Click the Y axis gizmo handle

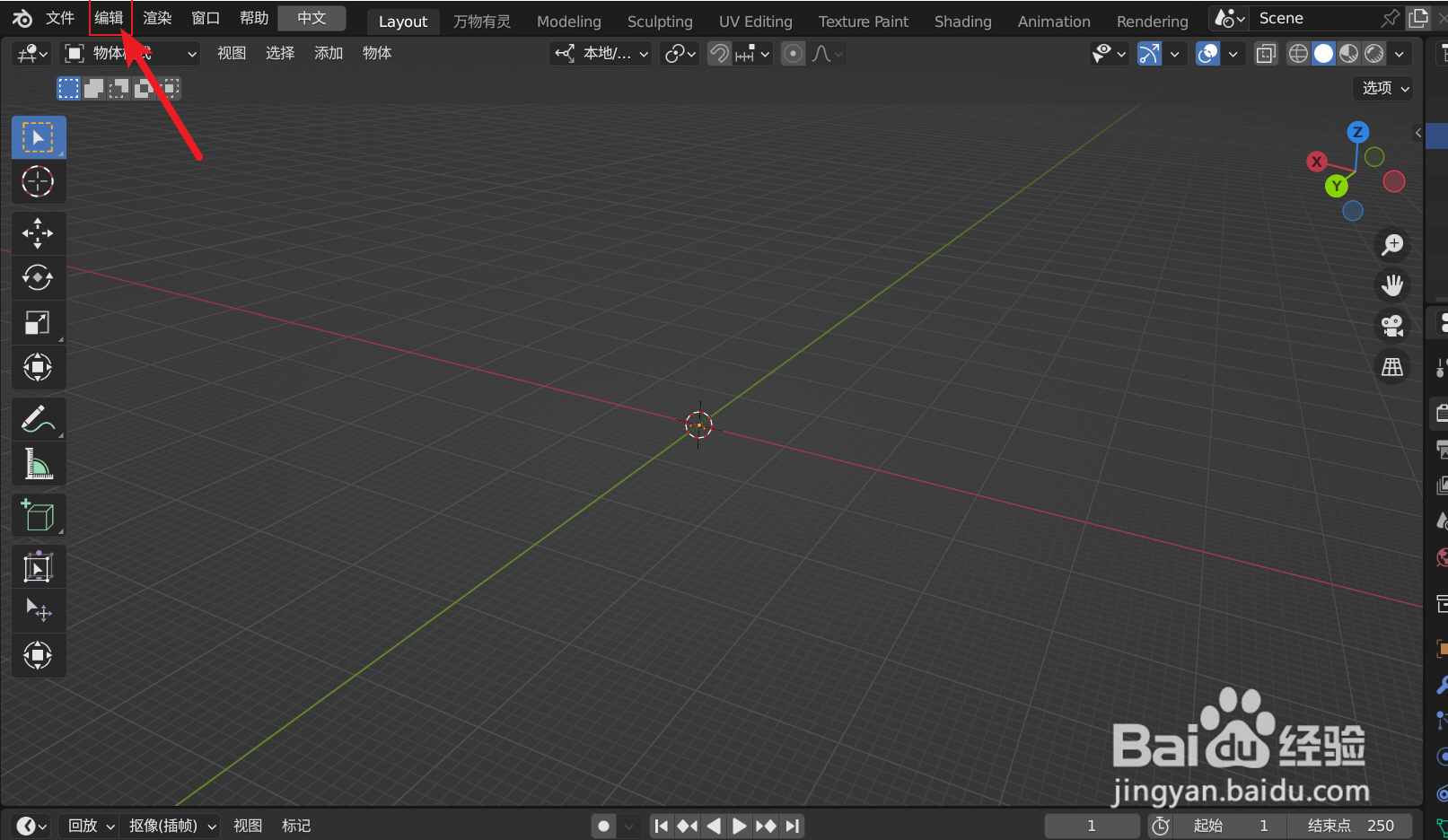click(x=1336, y=186)
